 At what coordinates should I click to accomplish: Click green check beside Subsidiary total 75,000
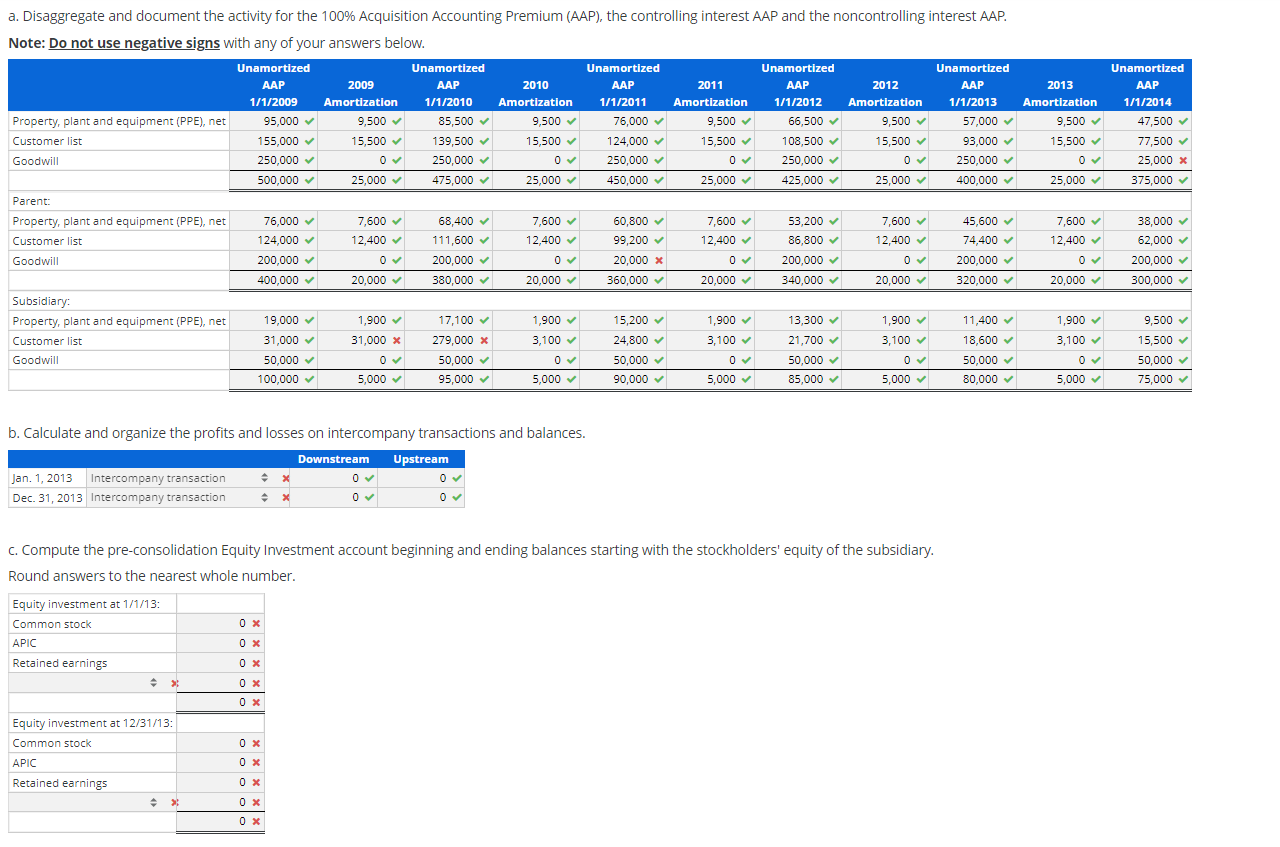(1183, 379)
